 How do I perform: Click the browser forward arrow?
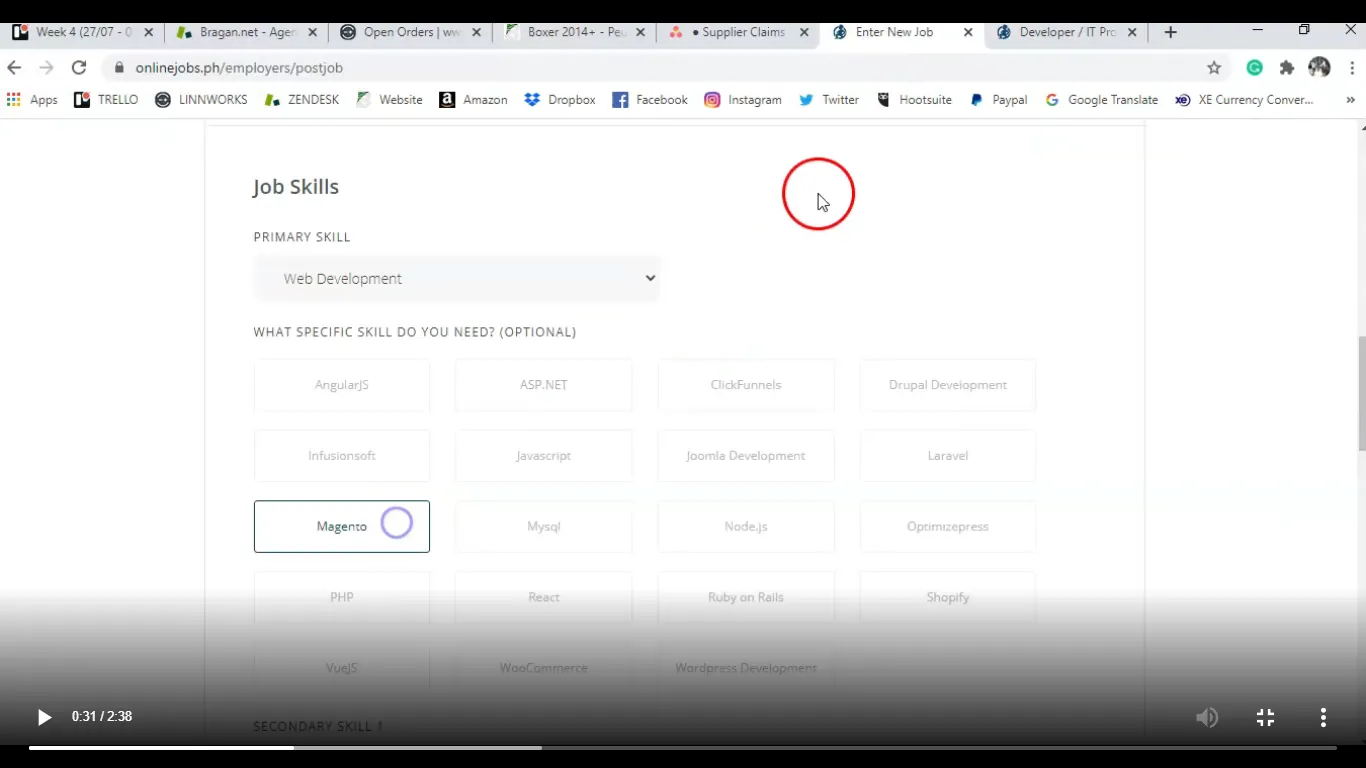46,68
